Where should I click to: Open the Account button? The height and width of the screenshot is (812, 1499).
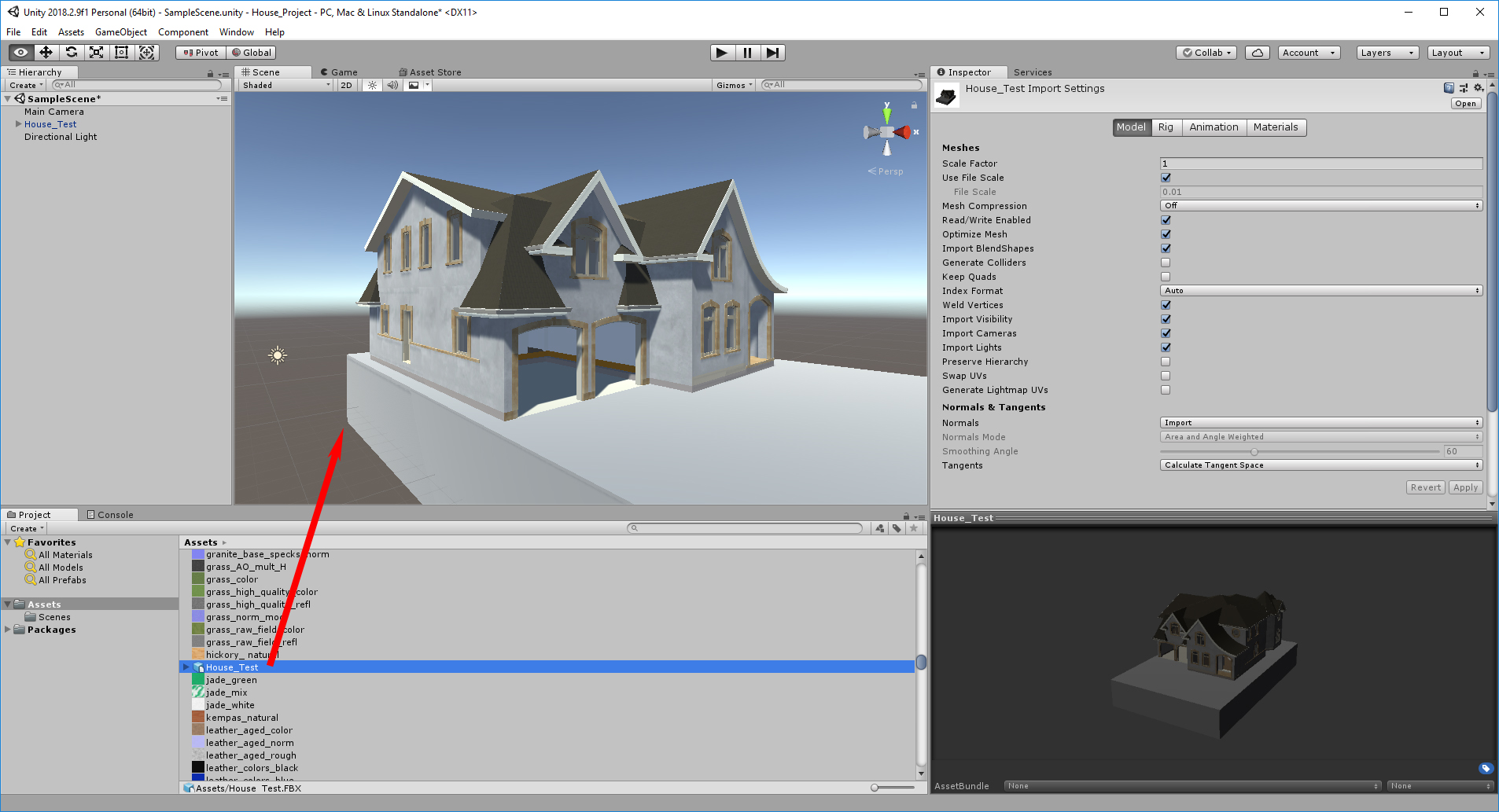(x=1309, y=53)
